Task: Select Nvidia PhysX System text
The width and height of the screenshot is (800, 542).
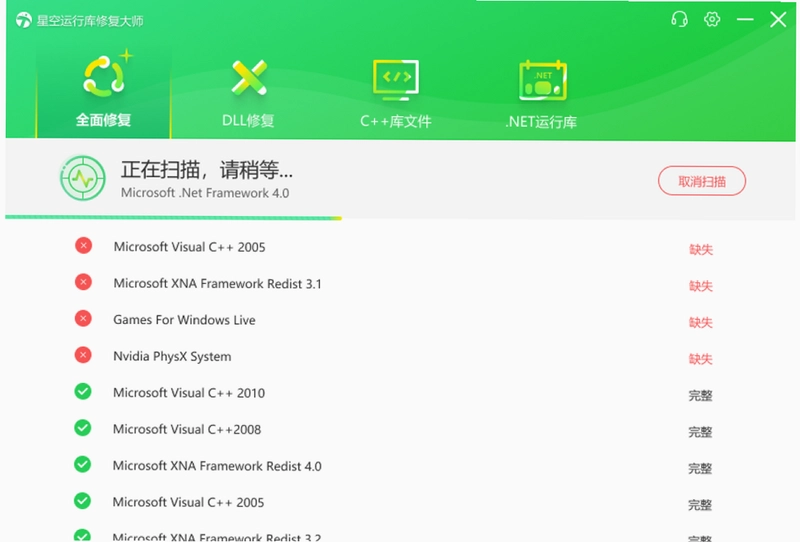Action: (172, 357)
